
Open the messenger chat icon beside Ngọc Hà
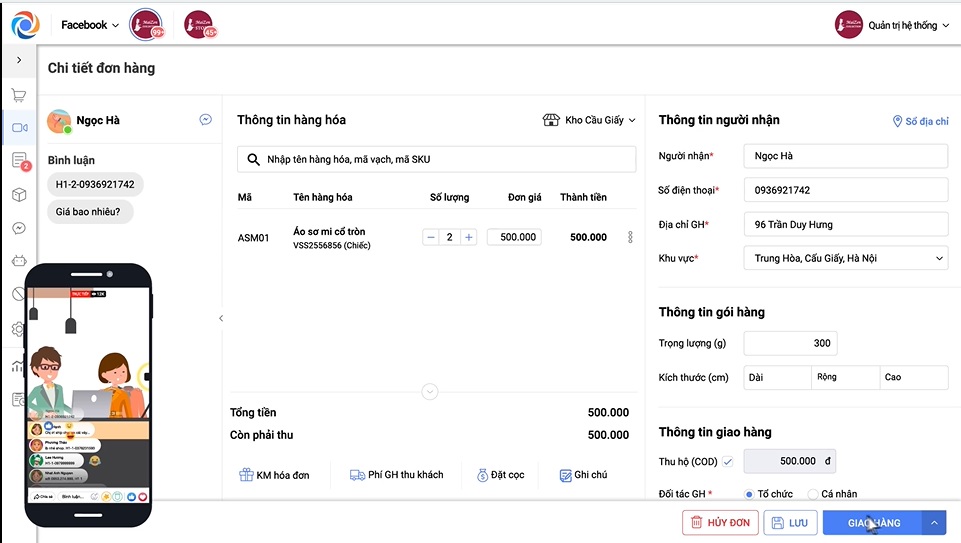tap(206, 120)
